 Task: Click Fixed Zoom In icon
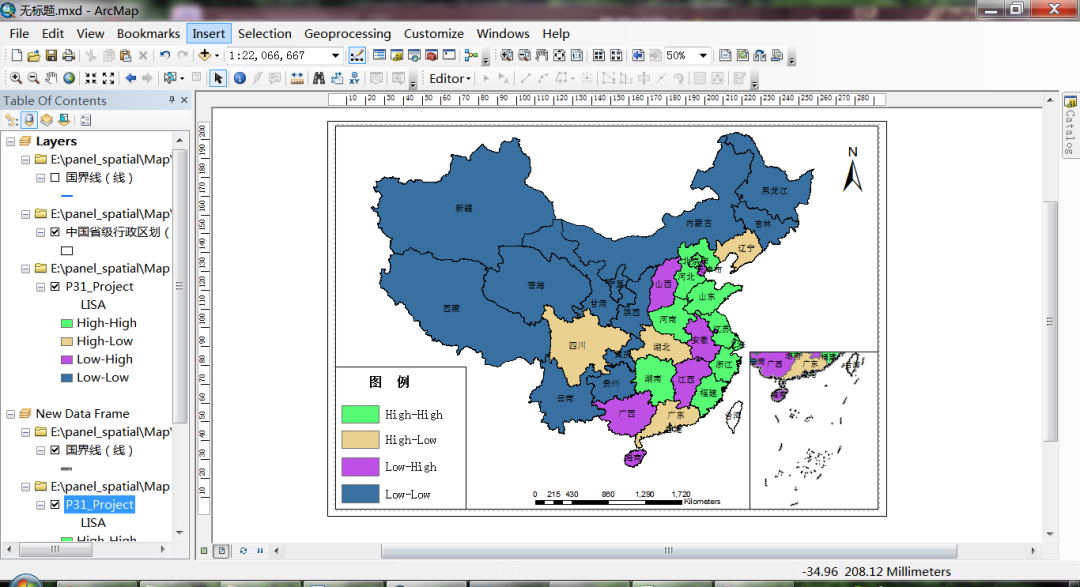[x=91, y=79]
